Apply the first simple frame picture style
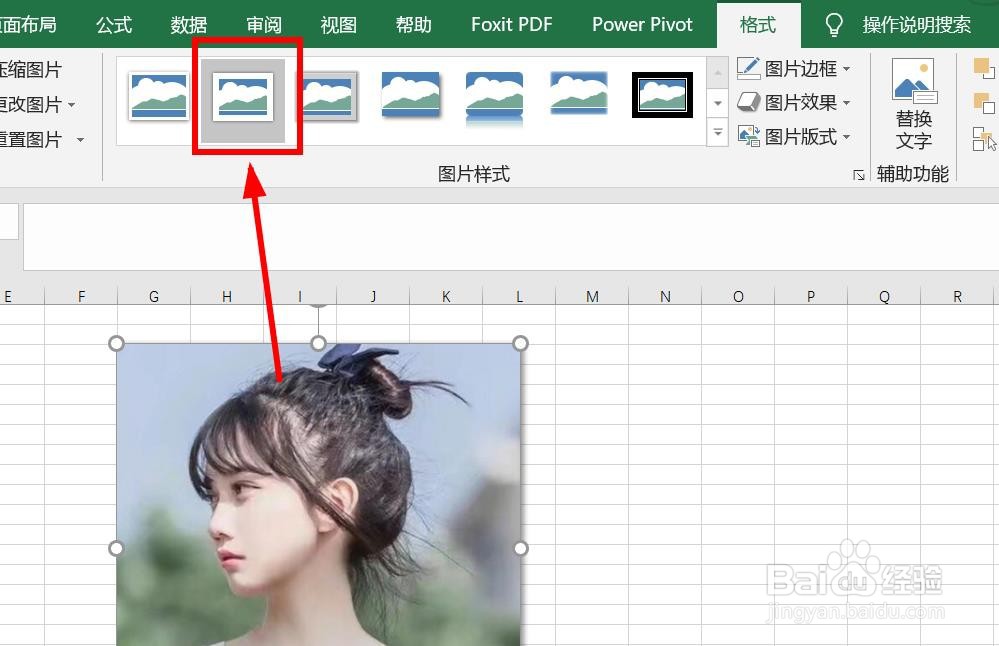The height and width of the screenshot is (646, 999). [x=159, y=96]
